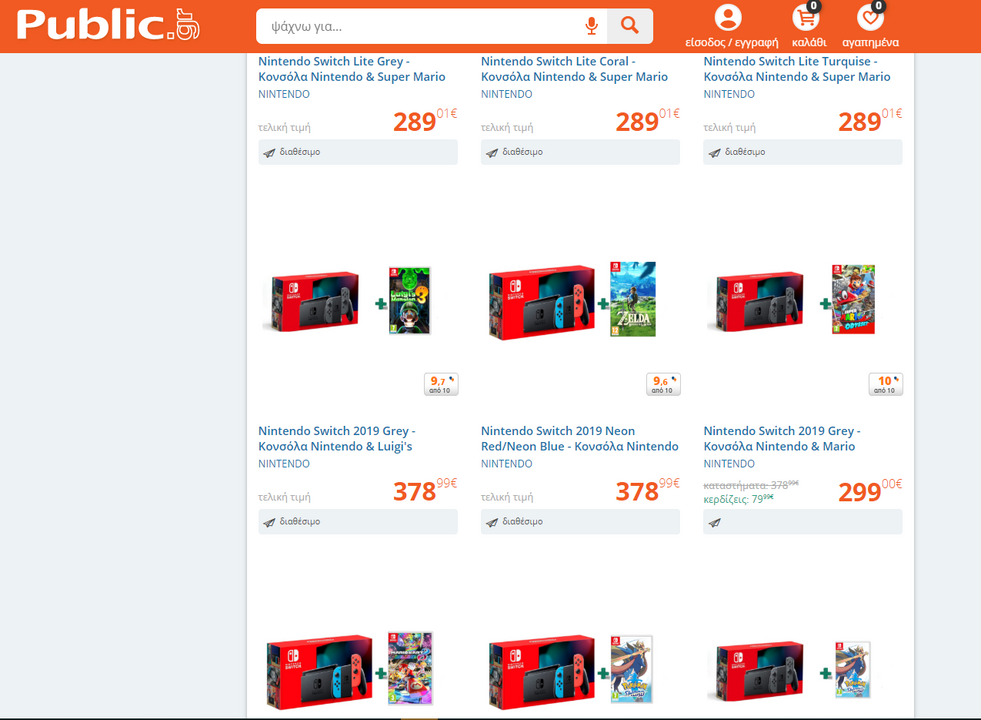This screenshot has height=720, width=981.
Task: Open Nintendo Switch 2019 Grey Luigi's link
Action: (x=337, y=439)
